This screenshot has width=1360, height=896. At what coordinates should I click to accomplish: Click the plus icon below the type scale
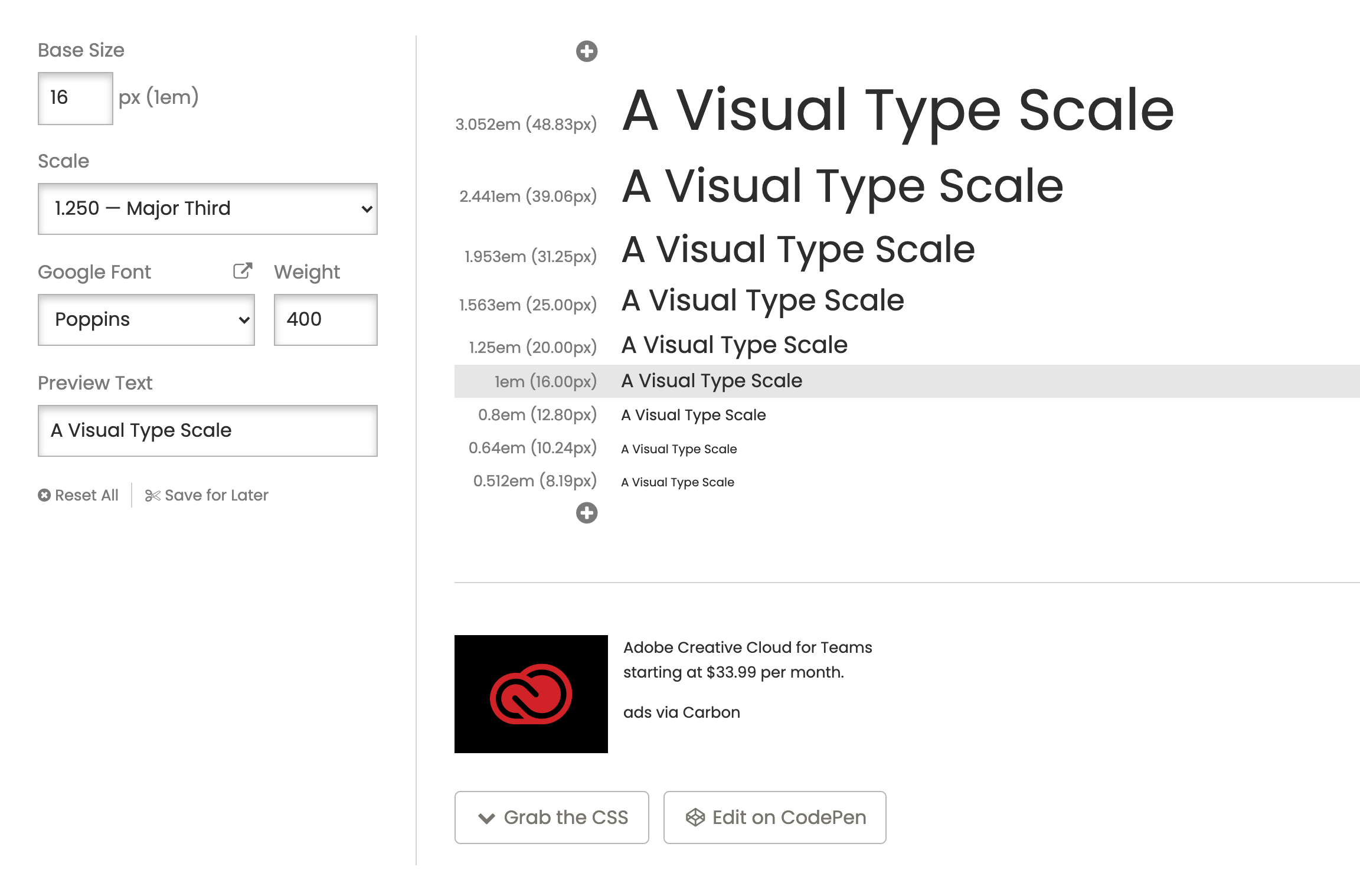pos(586,512)
